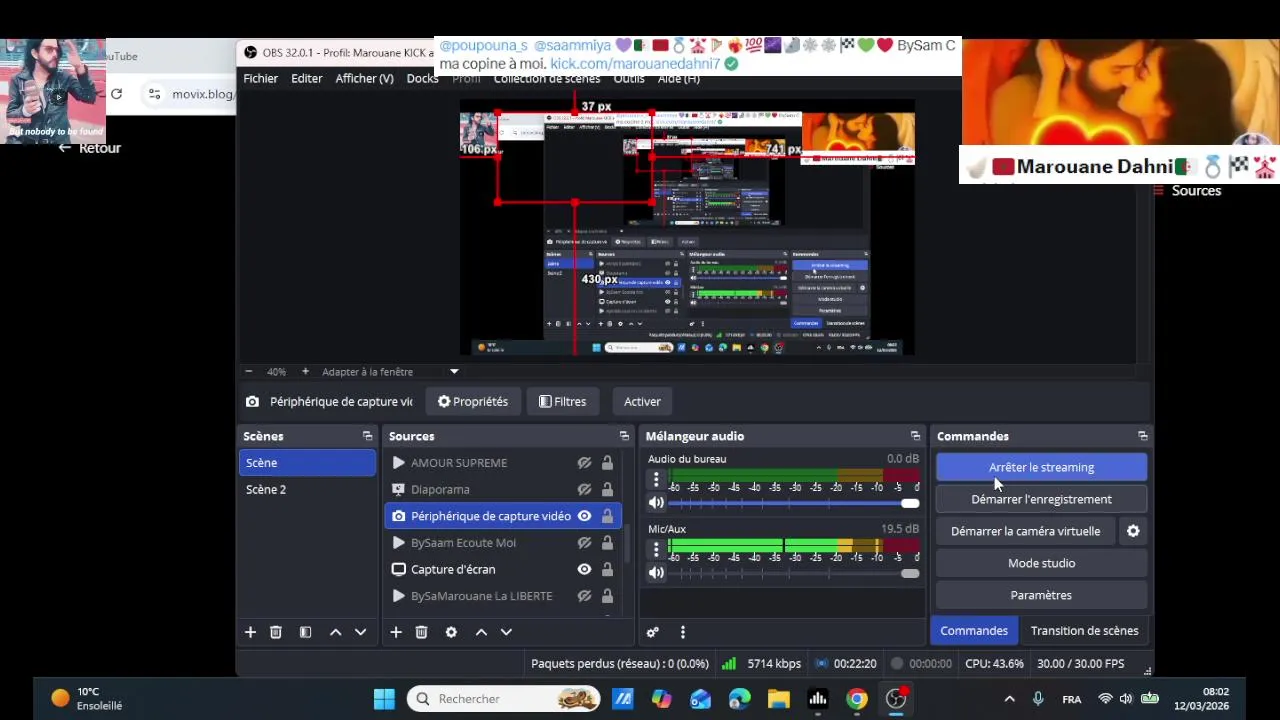
Task: Click the OBS Studio taskbar icon
Action: point(896,699)
